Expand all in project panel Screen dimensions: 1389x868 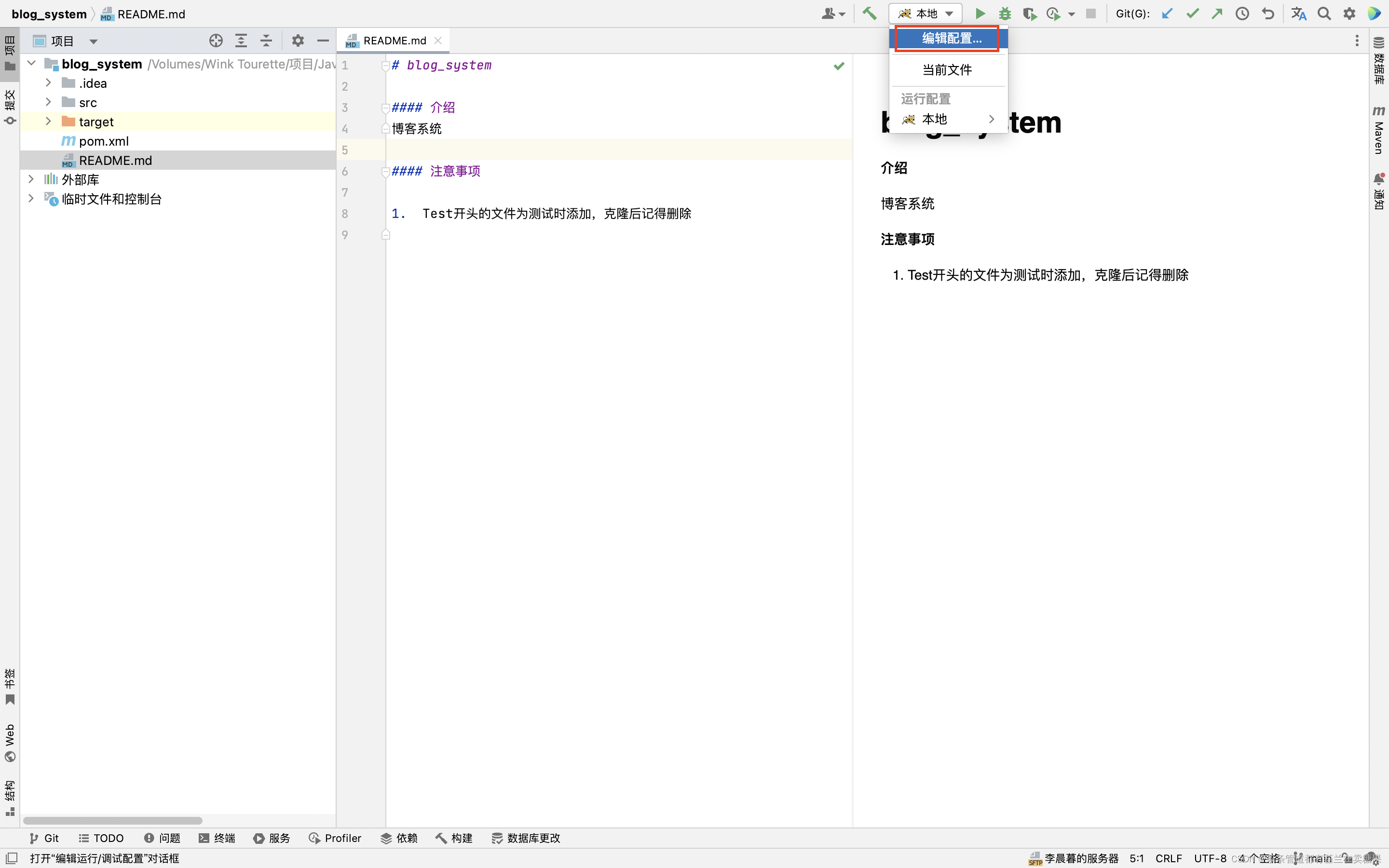tap(241, 41)
